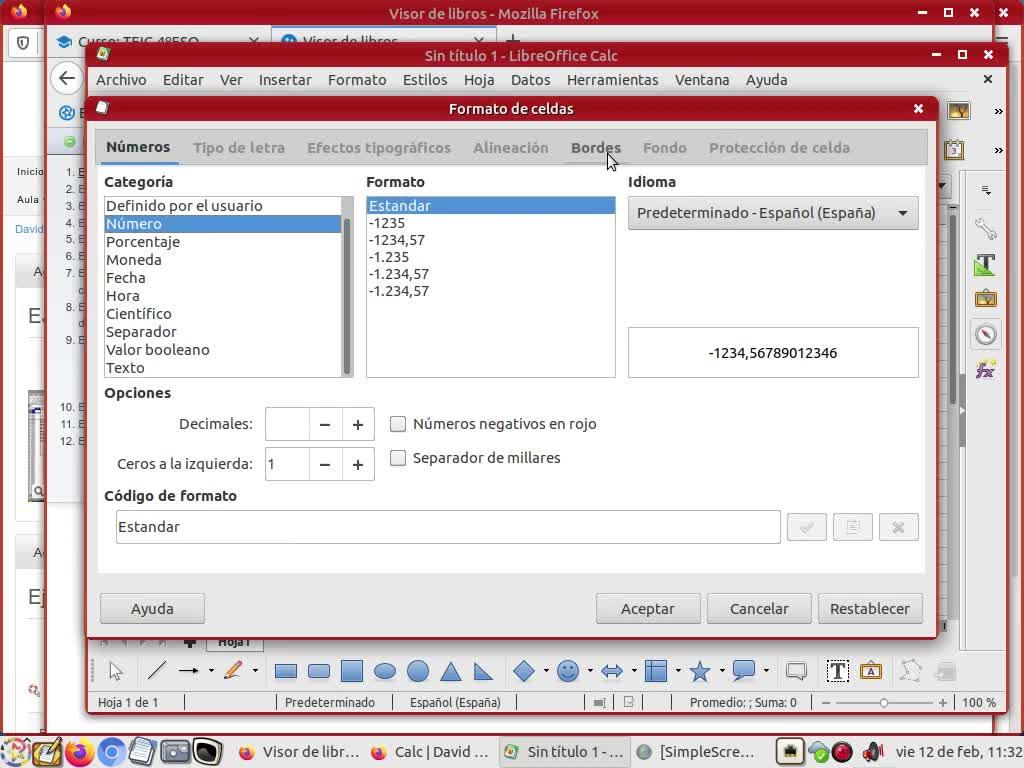The height and width of the screenshot is (768, 1024).
Task: Select the line drawing tool
Action: [157, 671]
